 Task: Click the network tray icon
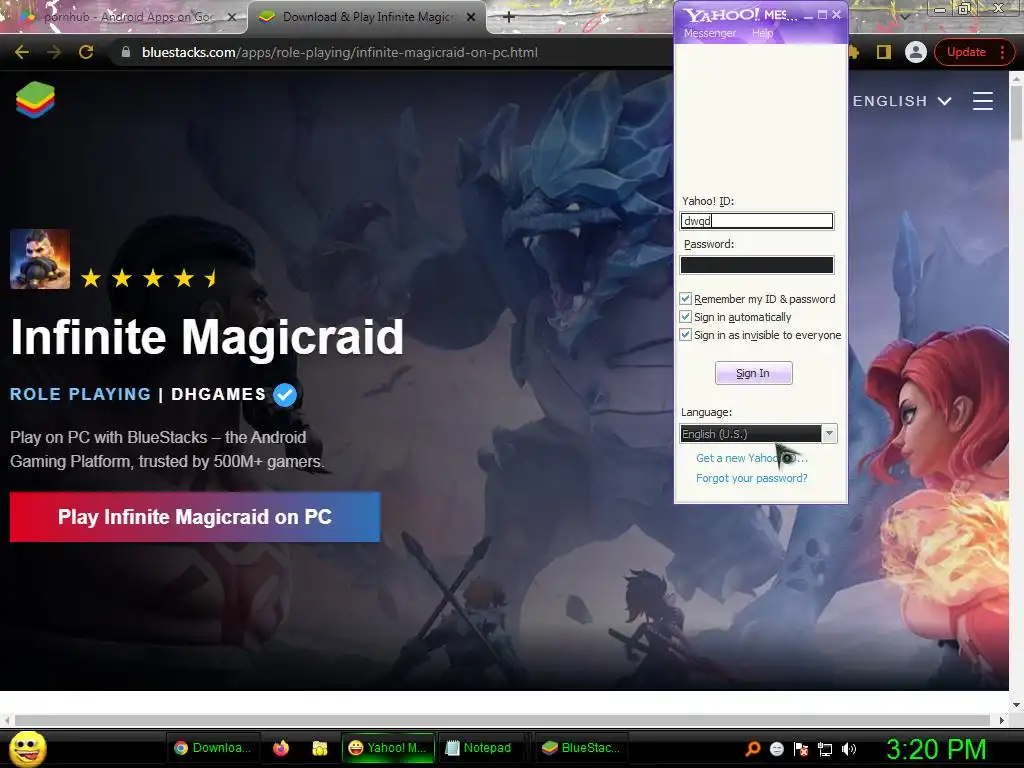[825, 749]
